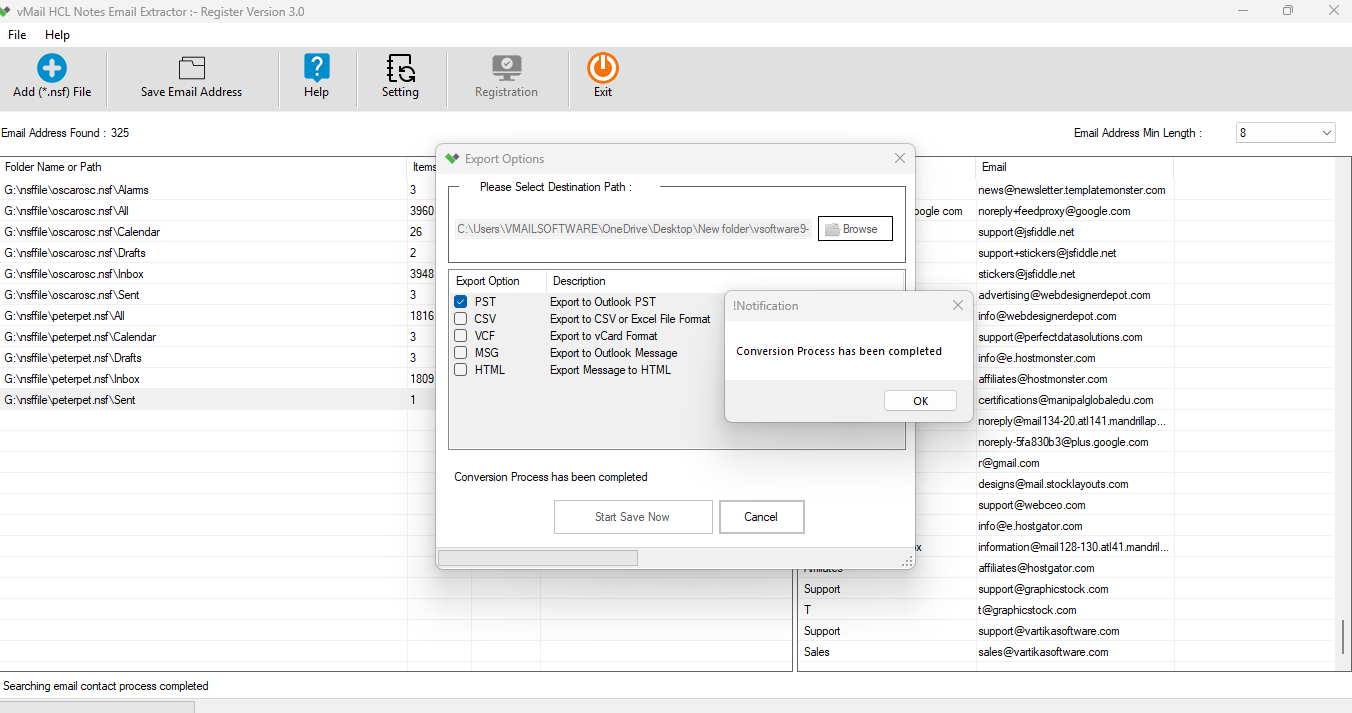This screenshot has height=713, width=1352.
Task: Click the Export Options dialog resize grip
Action: coord(907,561)
